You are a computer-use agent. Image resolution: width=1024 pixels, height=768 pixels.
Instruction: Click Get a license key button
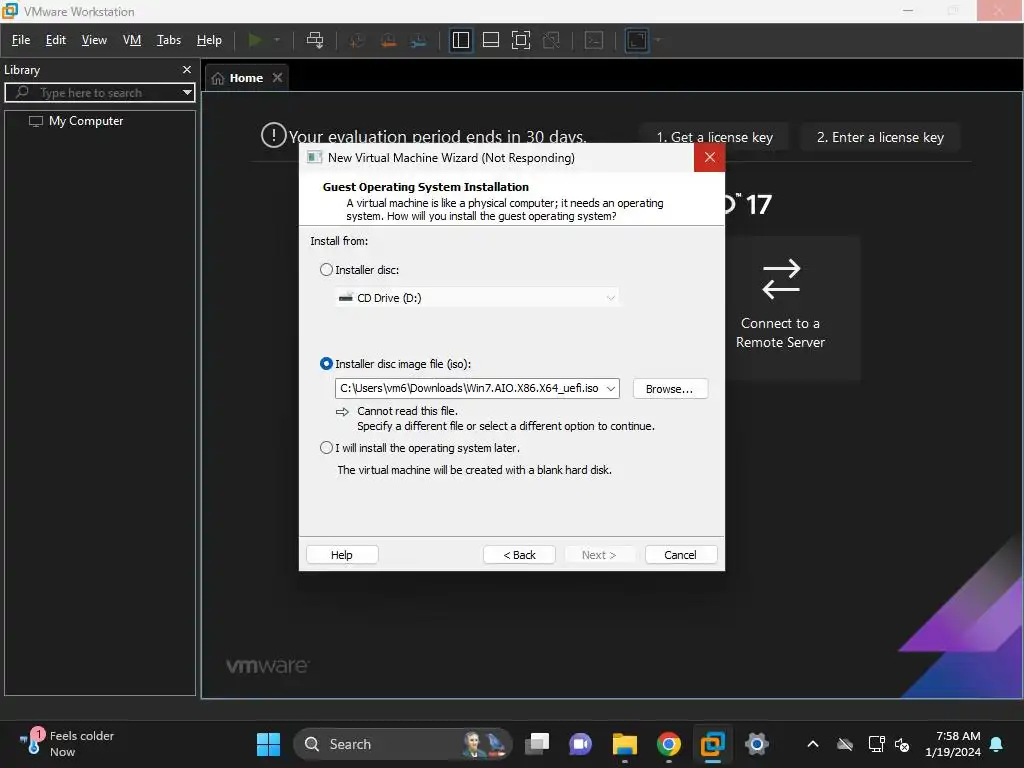(714, 137)
